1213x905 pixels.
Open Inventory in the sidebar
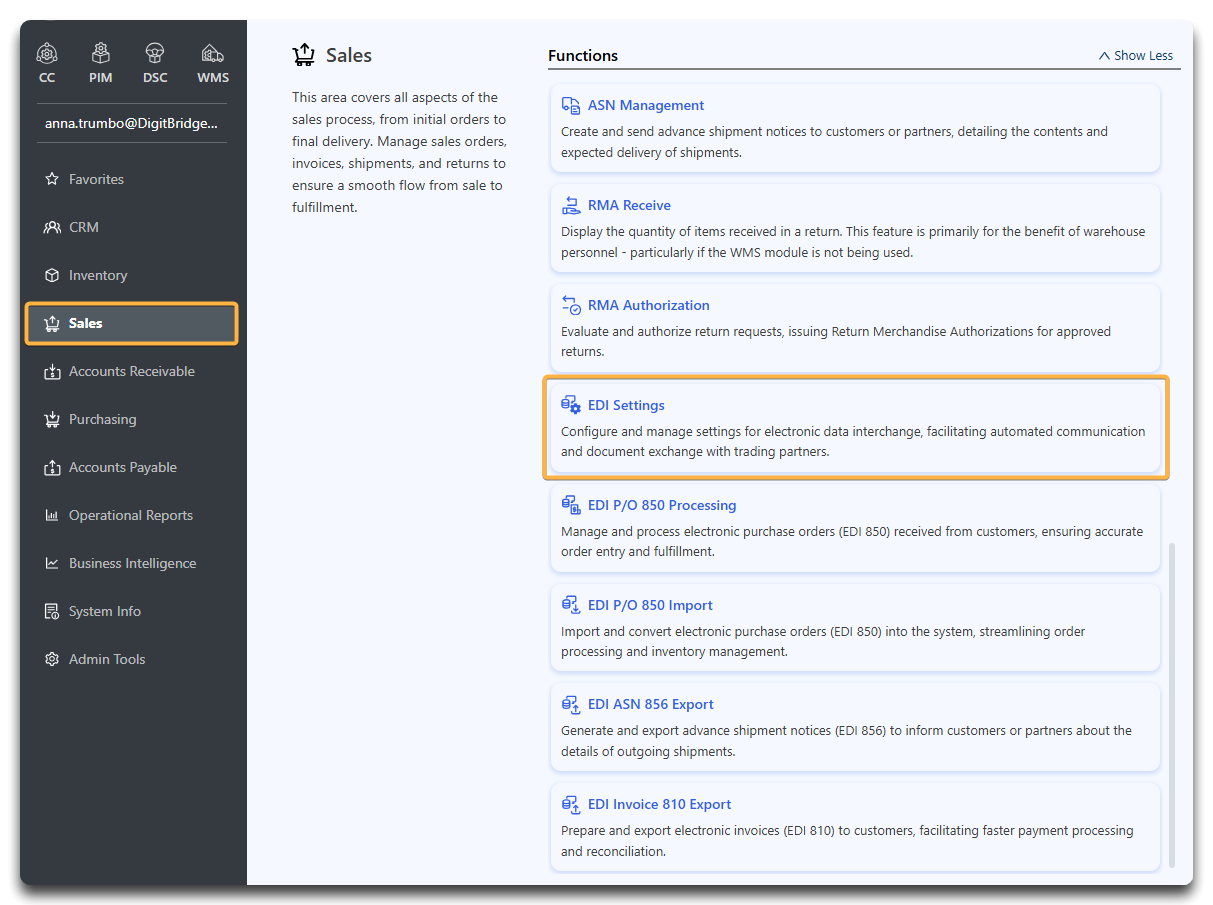click(x=98, y=275)
